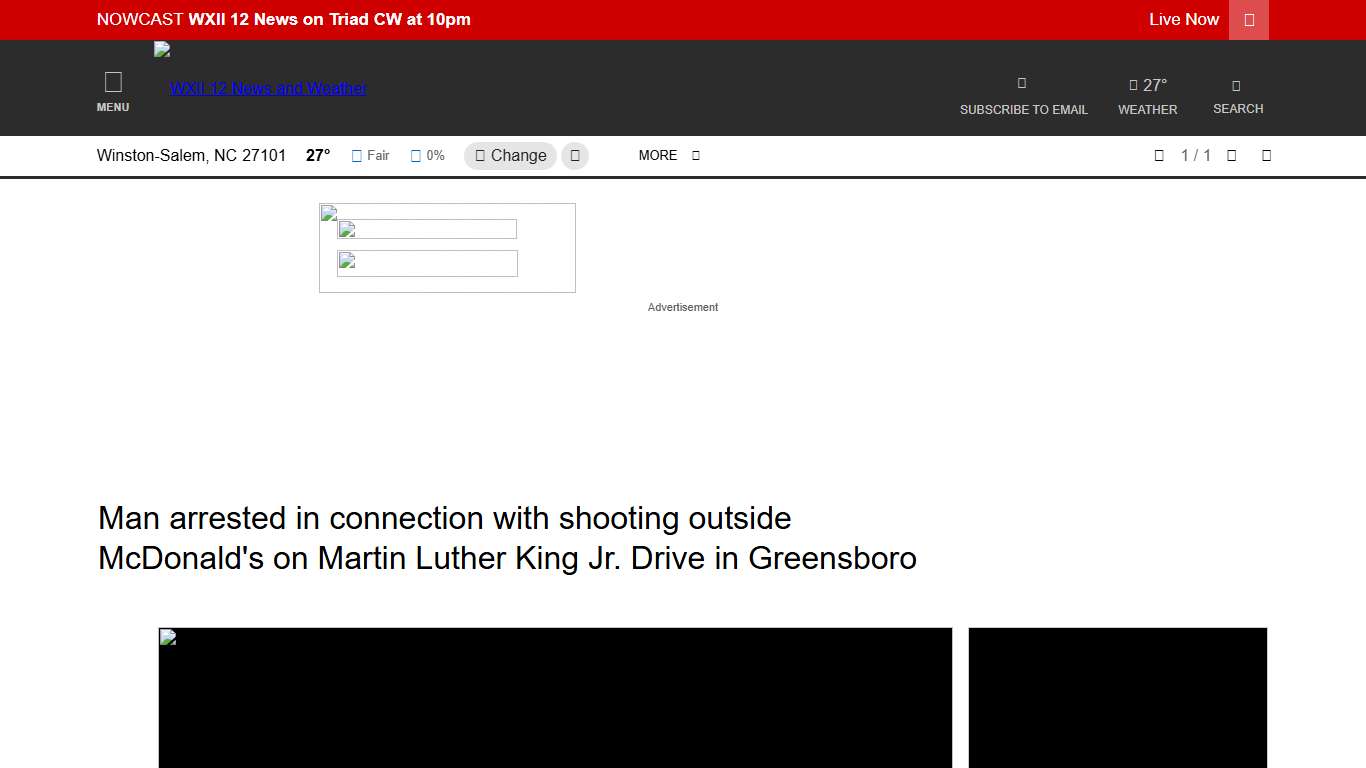Image resolution: width=1366 pixels, height=768 pixels.
Task: Click the Live Now icon button
Action: (x=1248, y=20)
